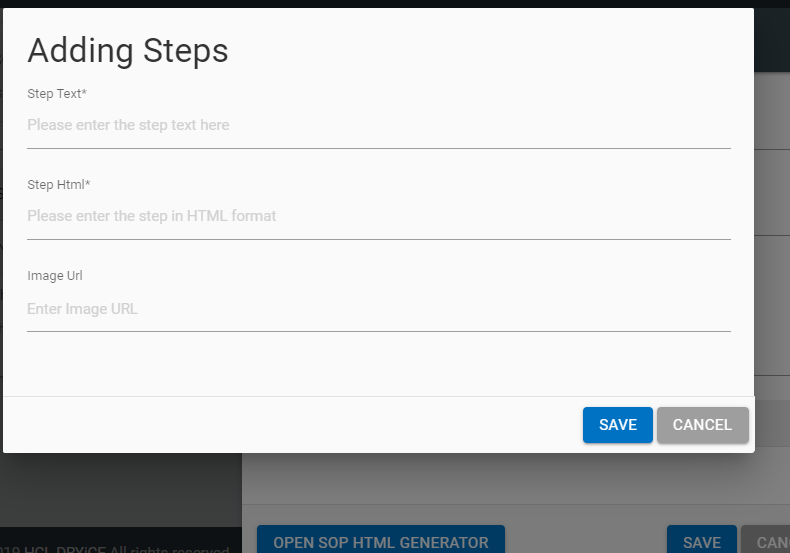Click the Adding Steps heading

(x=128, y=51)
